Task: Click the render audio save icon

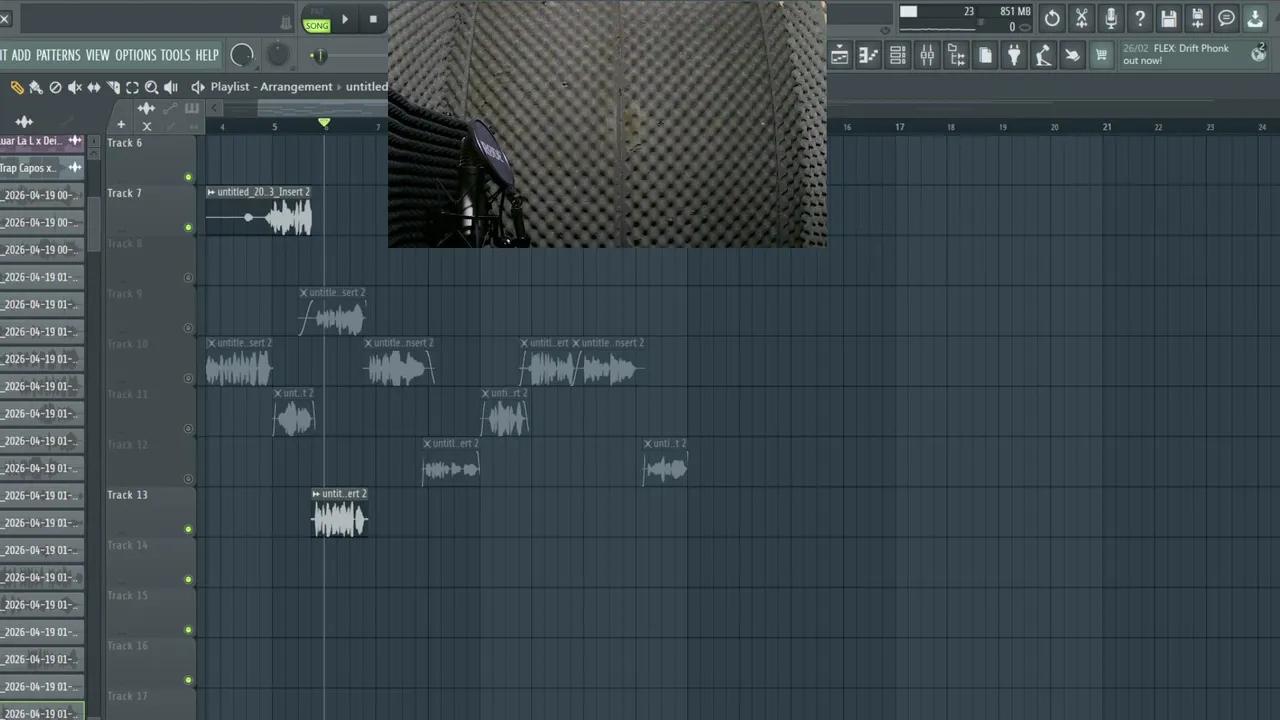Action: click(x=1197, y=18)
